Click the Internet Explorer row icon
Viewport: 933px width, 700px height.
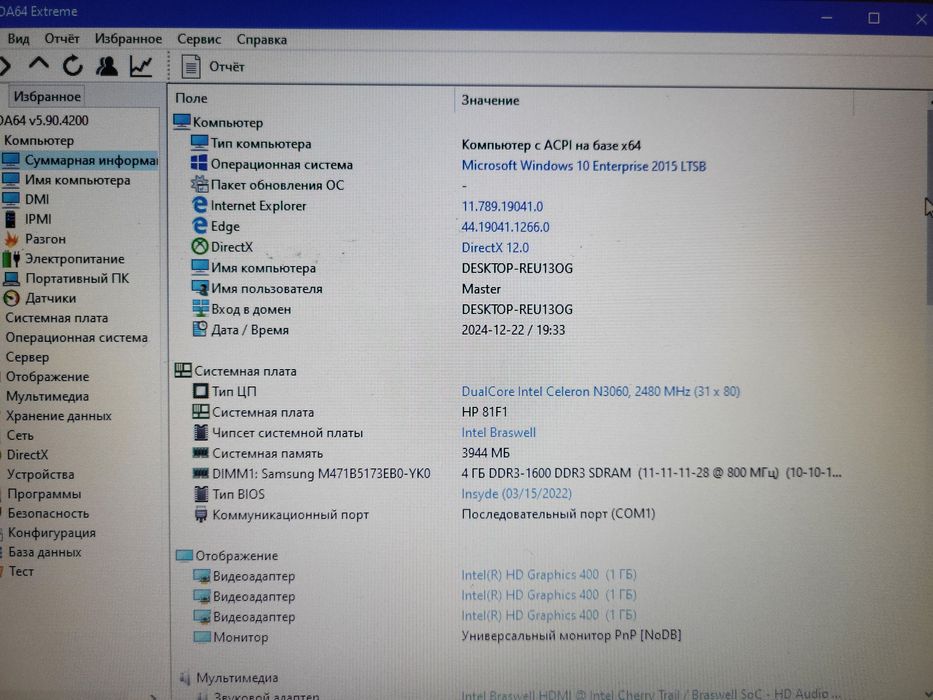click(x=200, y=205)
